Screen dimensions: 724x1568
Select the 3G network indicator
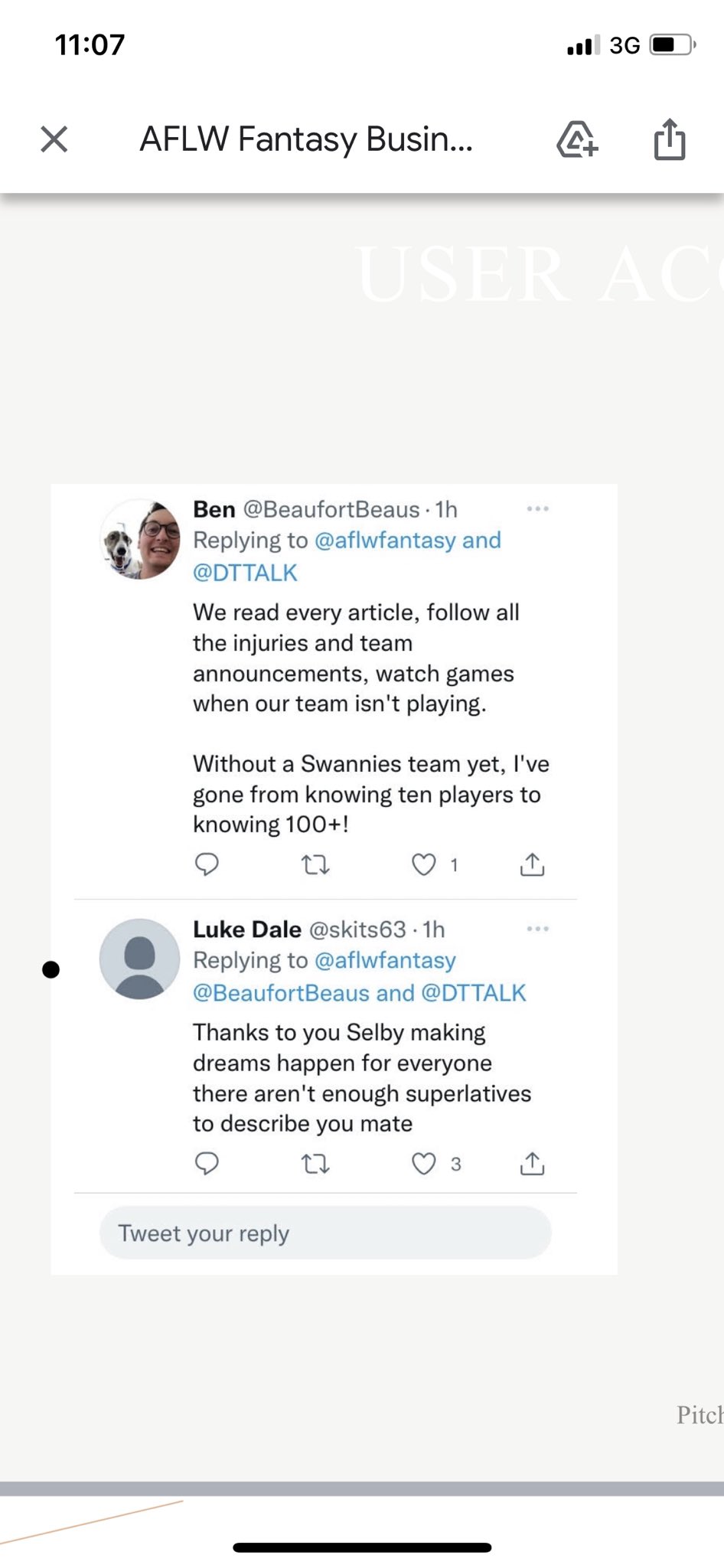(625, 44)
